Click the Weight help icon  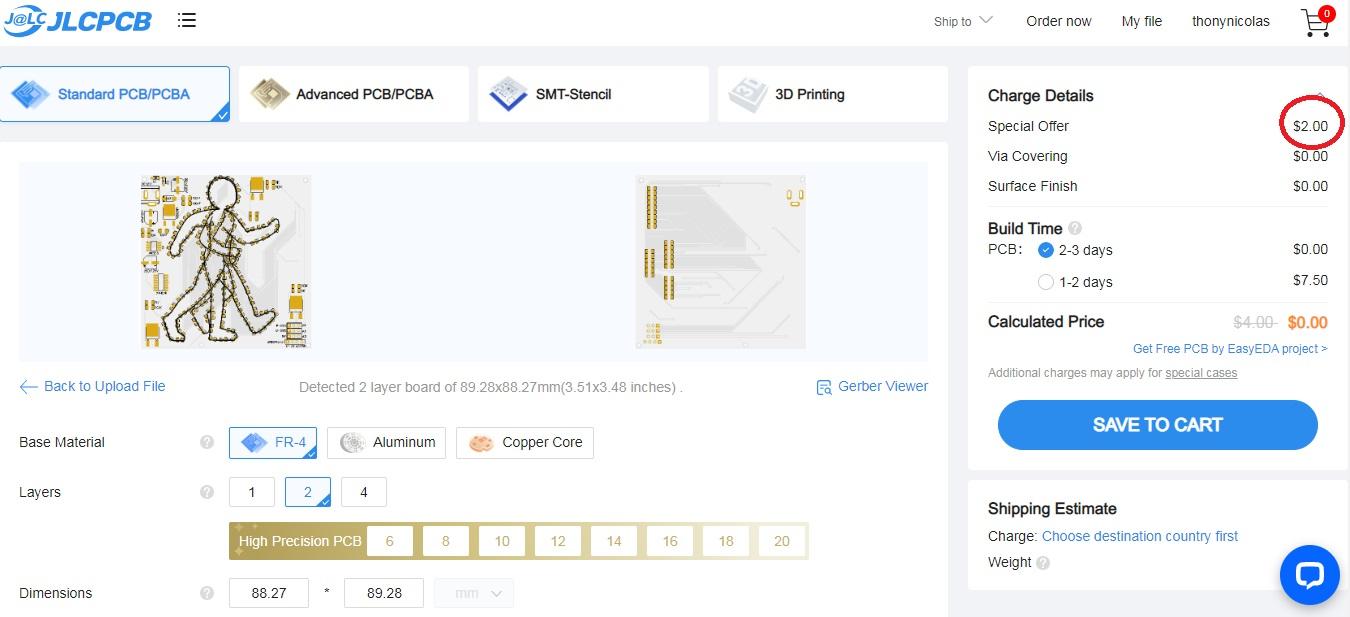point(1043,563)
